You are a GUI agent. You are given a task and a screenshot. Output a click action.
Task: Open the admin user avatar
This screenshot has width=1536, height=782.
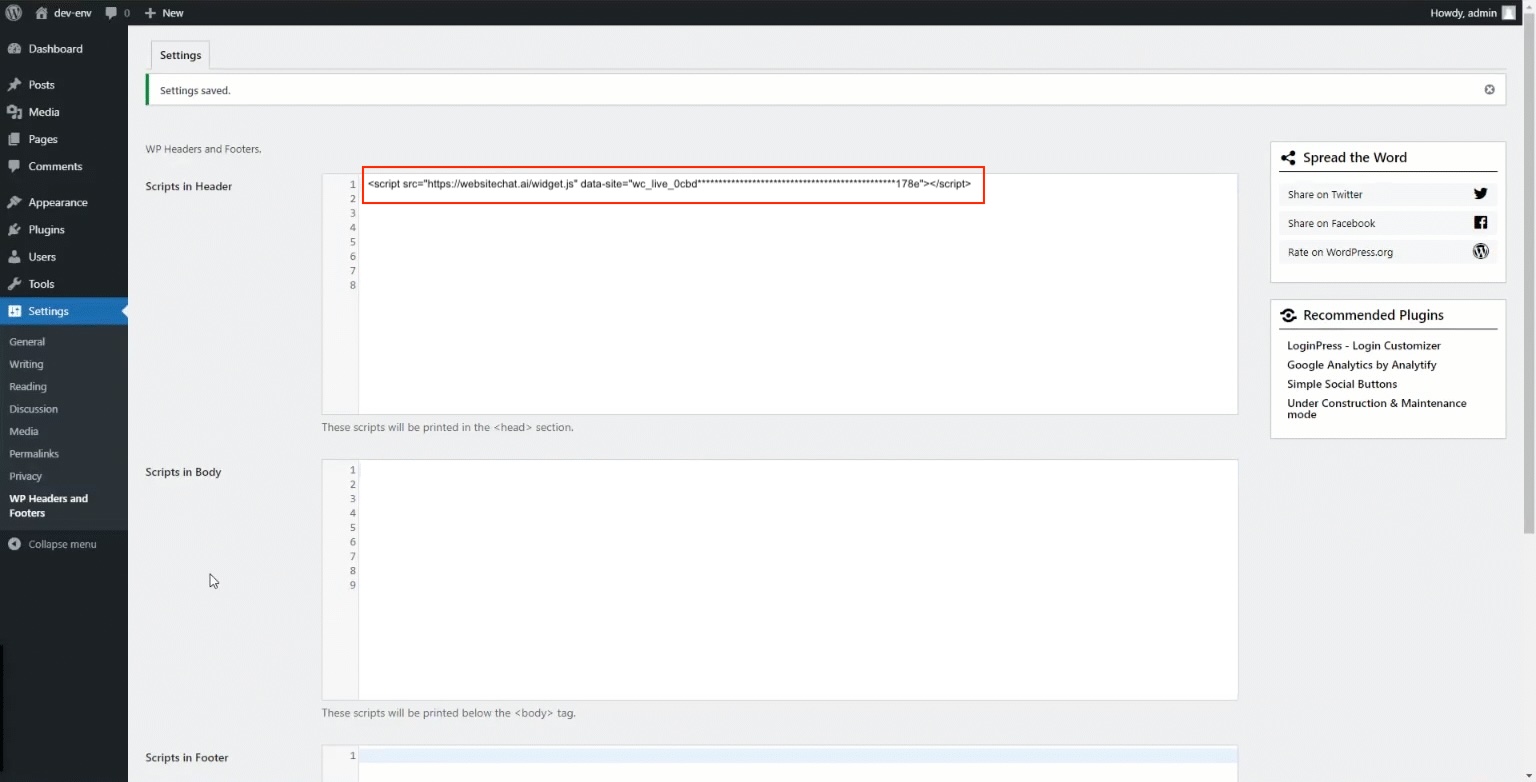click(x=1508, y=13)
